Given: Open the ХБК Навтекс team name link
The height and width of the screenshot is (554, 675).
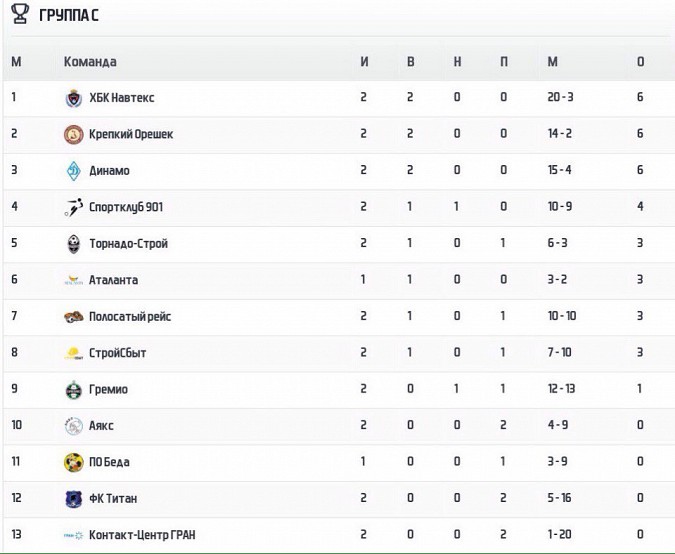Looking at the screenshot, I should tap(121, 98).
